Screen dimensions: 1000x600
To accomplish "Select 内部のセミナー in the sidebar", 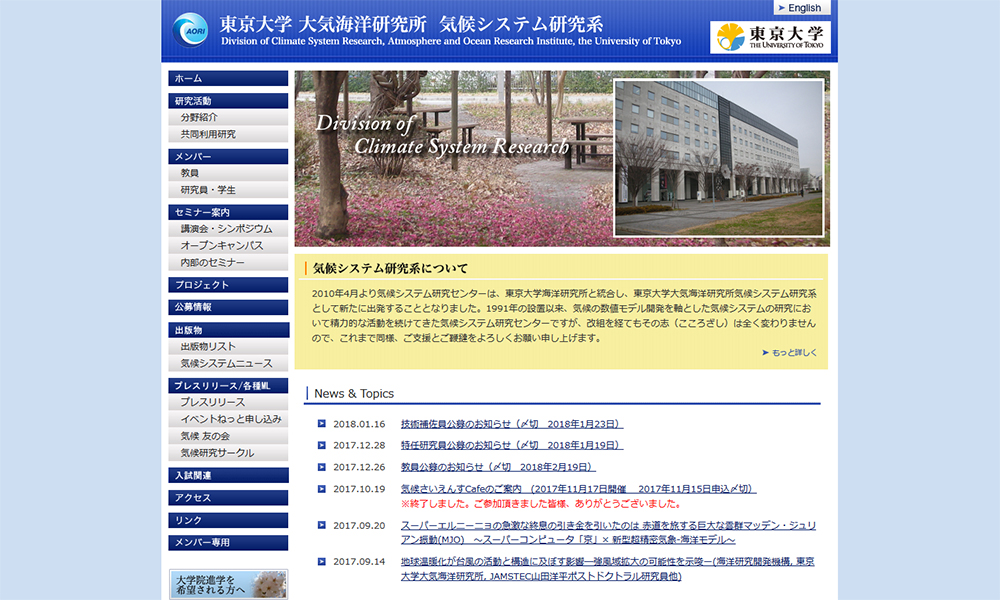I will click(x=228, y=262).
